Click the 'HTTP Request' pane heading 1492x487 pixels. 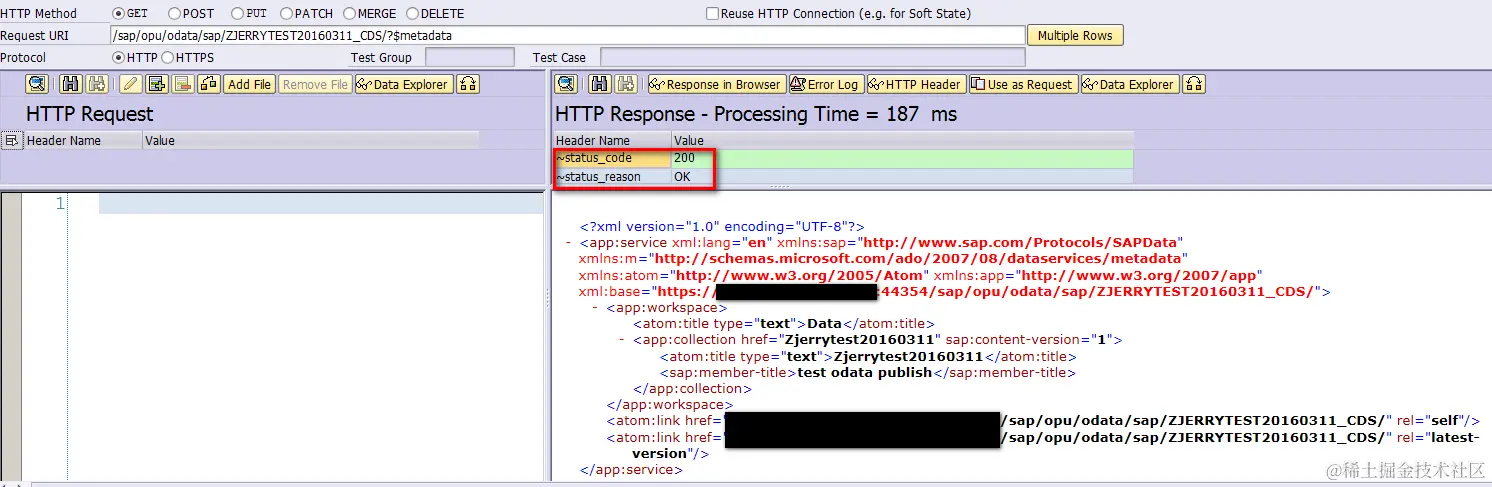pyautogui.click(x=90, y=114)
